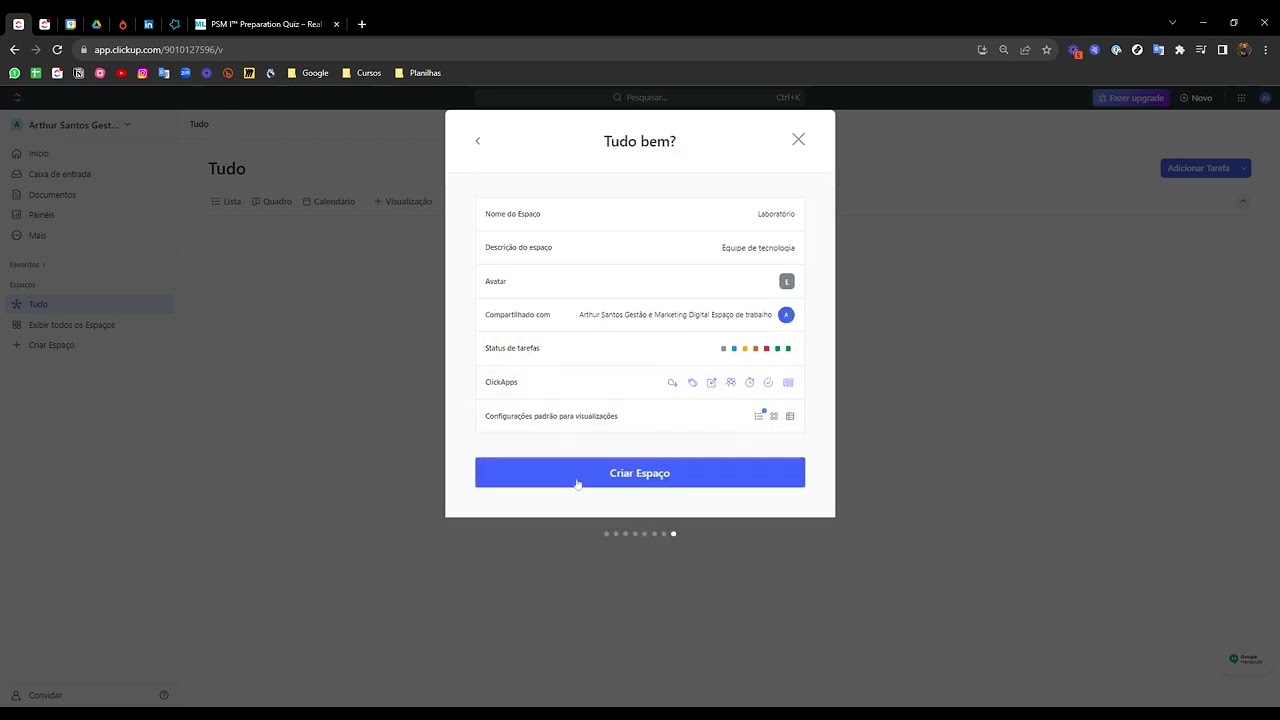Open a new browser tab
The height and width of the screenshot is (720, 1280).
pos(362,24)
